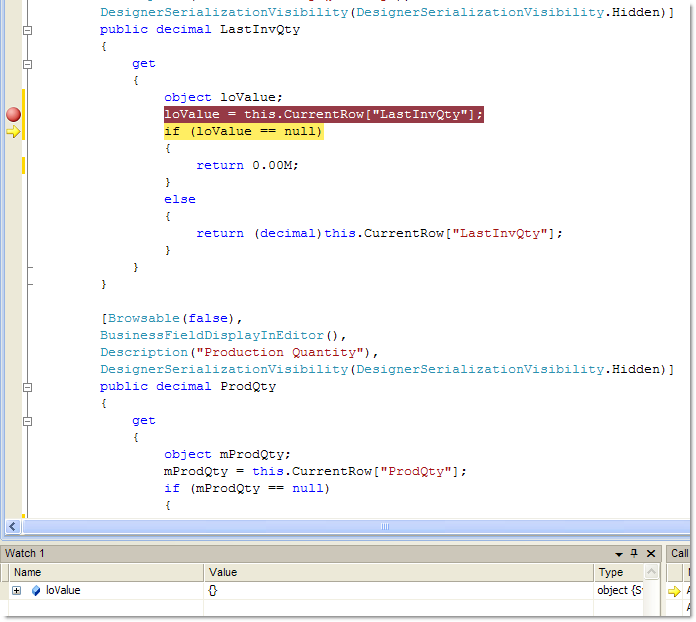
Task: Toggle auto-hide pin on Watch 1 panel
Action: [633, 553]
